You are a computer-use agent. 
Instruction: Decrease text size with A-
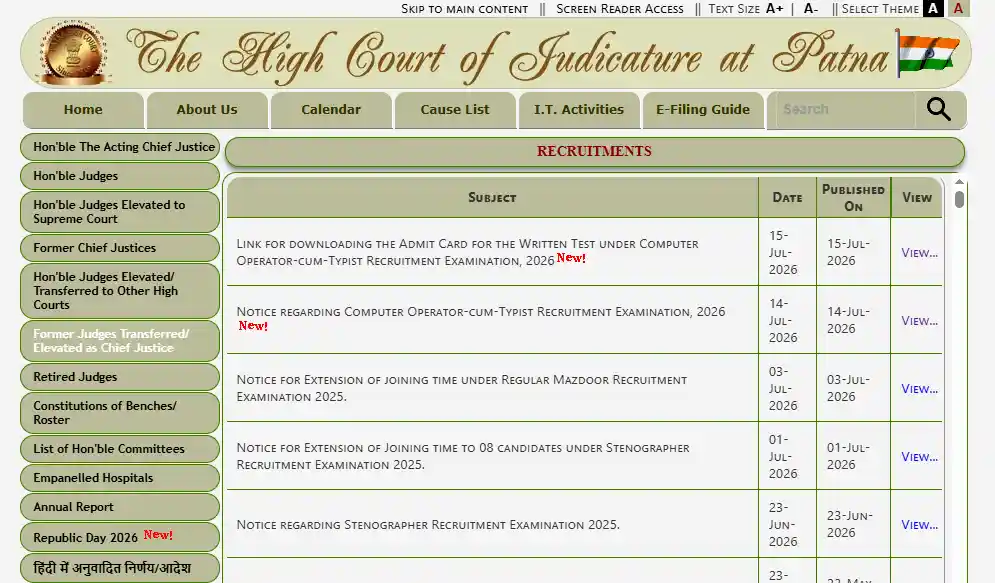(x=810, y=9)
